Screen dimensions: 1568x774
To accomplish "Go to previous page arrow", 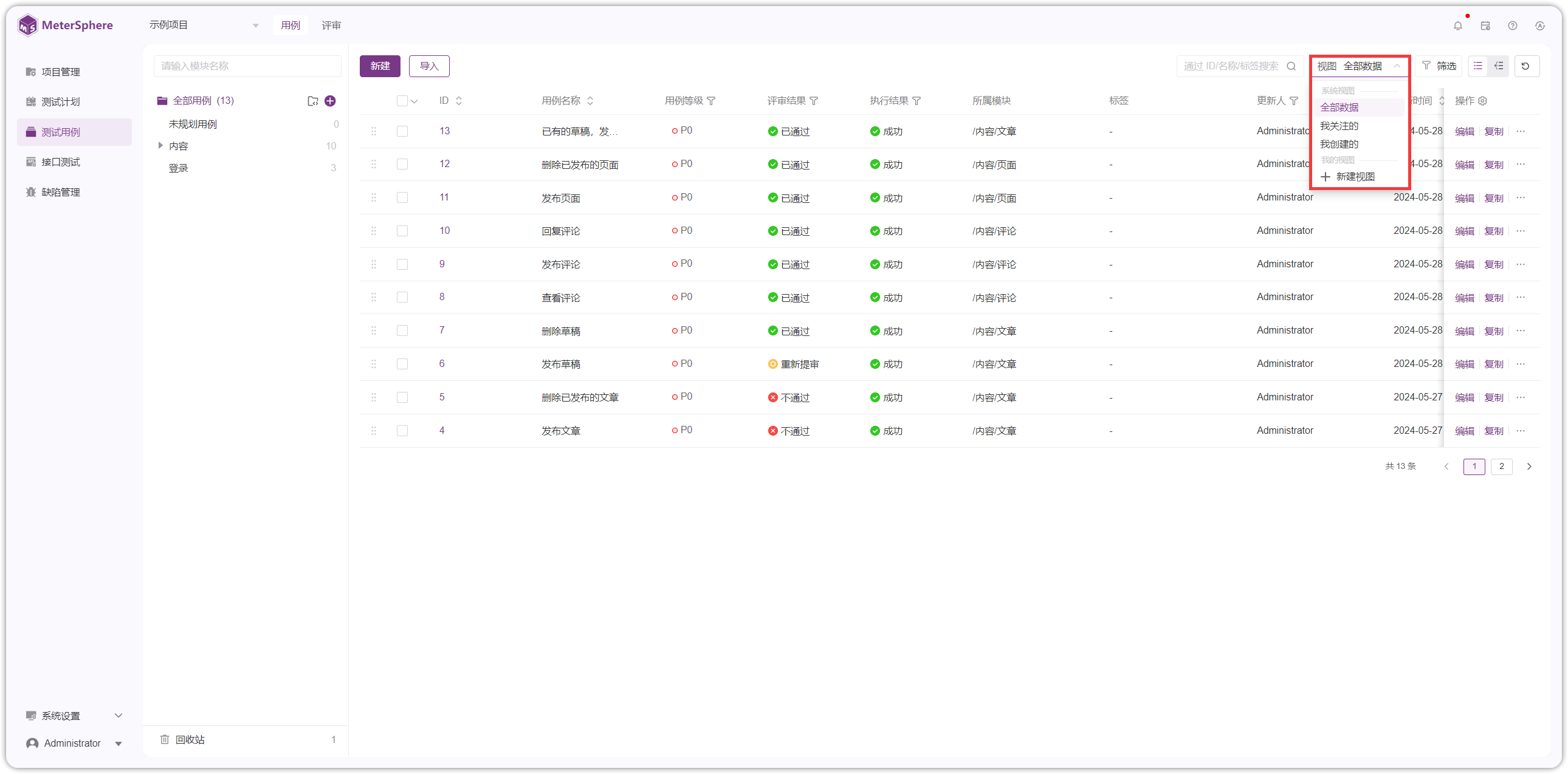I will tap(1446, 467).
